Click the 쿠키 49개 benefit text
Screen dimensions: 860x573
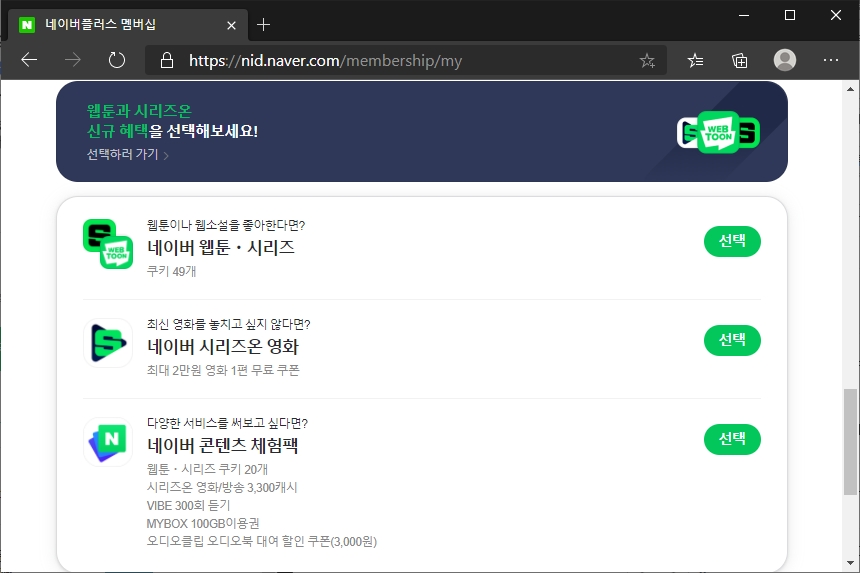pyautogui.click(x=171, y=271)
